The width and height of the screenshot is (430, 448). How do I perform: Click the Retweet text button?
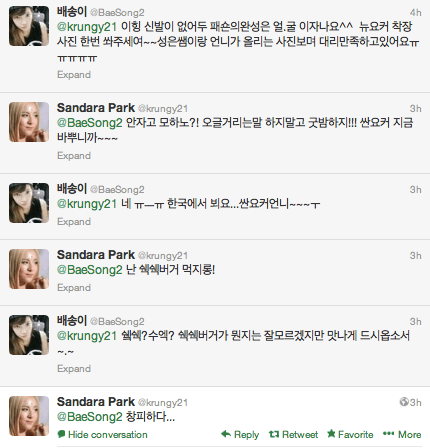click(x=300, y=434)
